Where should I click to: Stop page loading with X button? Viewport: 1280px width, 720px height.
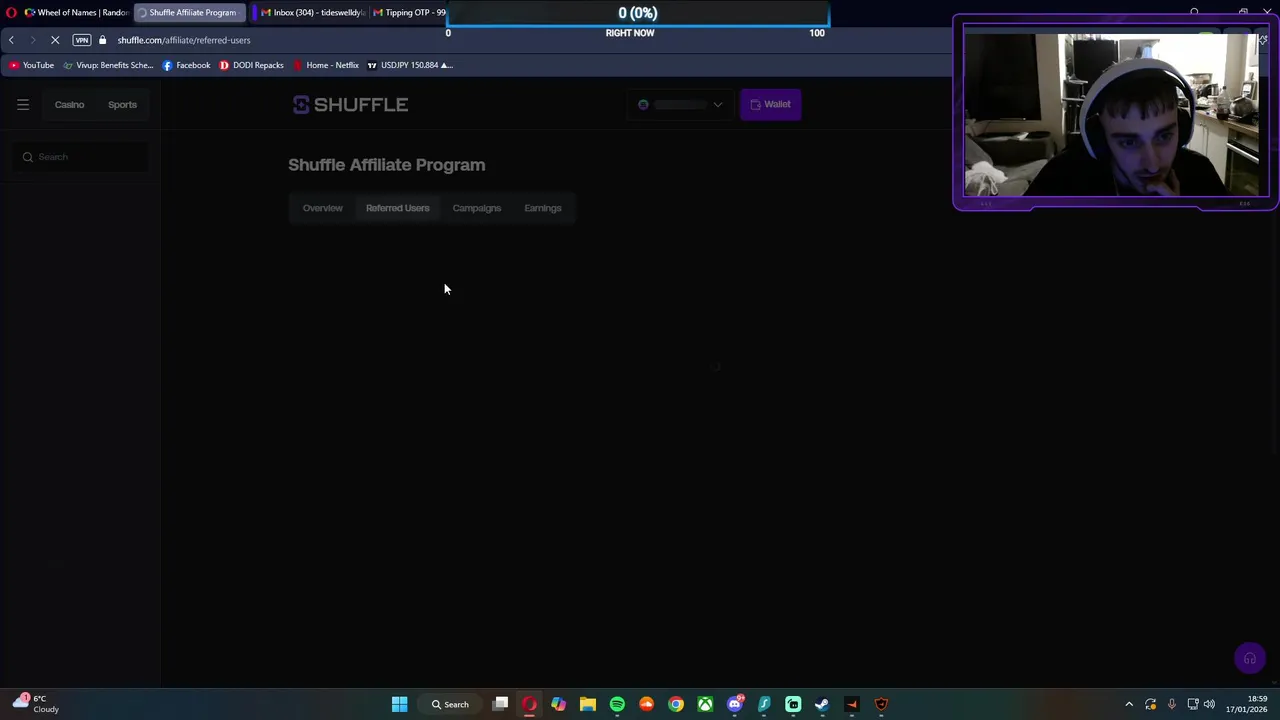point(55,40)
